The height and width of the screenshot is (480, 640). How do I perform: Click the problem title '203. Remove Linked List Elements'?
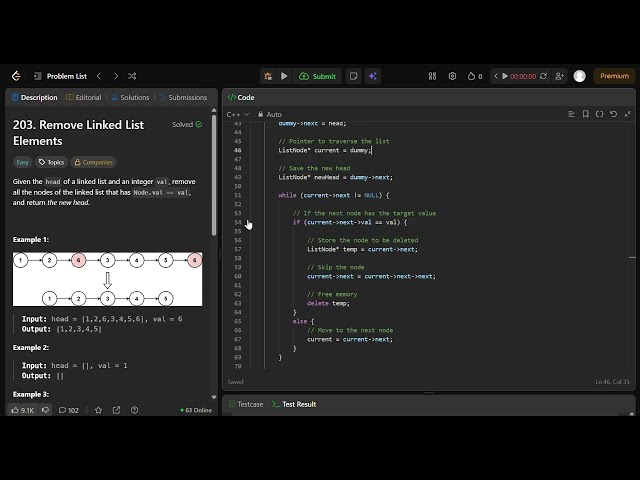[x=78, y=133]
